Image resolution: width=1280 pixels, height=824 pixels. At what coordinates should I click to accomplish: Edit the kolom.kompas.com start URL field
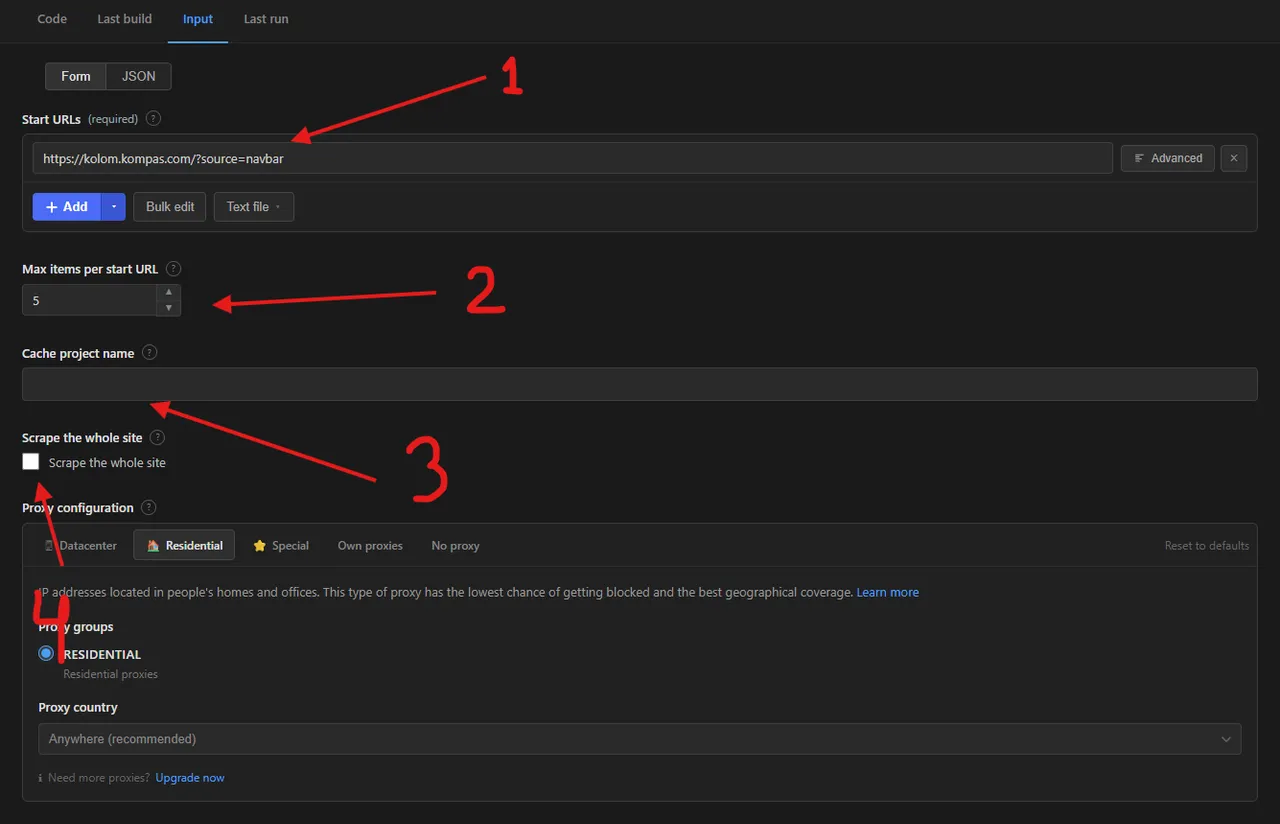click(572, 158)
